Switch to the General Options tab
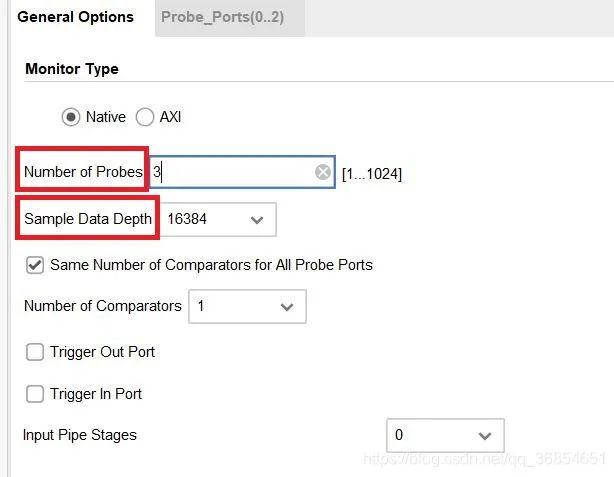 coord(76,17)
